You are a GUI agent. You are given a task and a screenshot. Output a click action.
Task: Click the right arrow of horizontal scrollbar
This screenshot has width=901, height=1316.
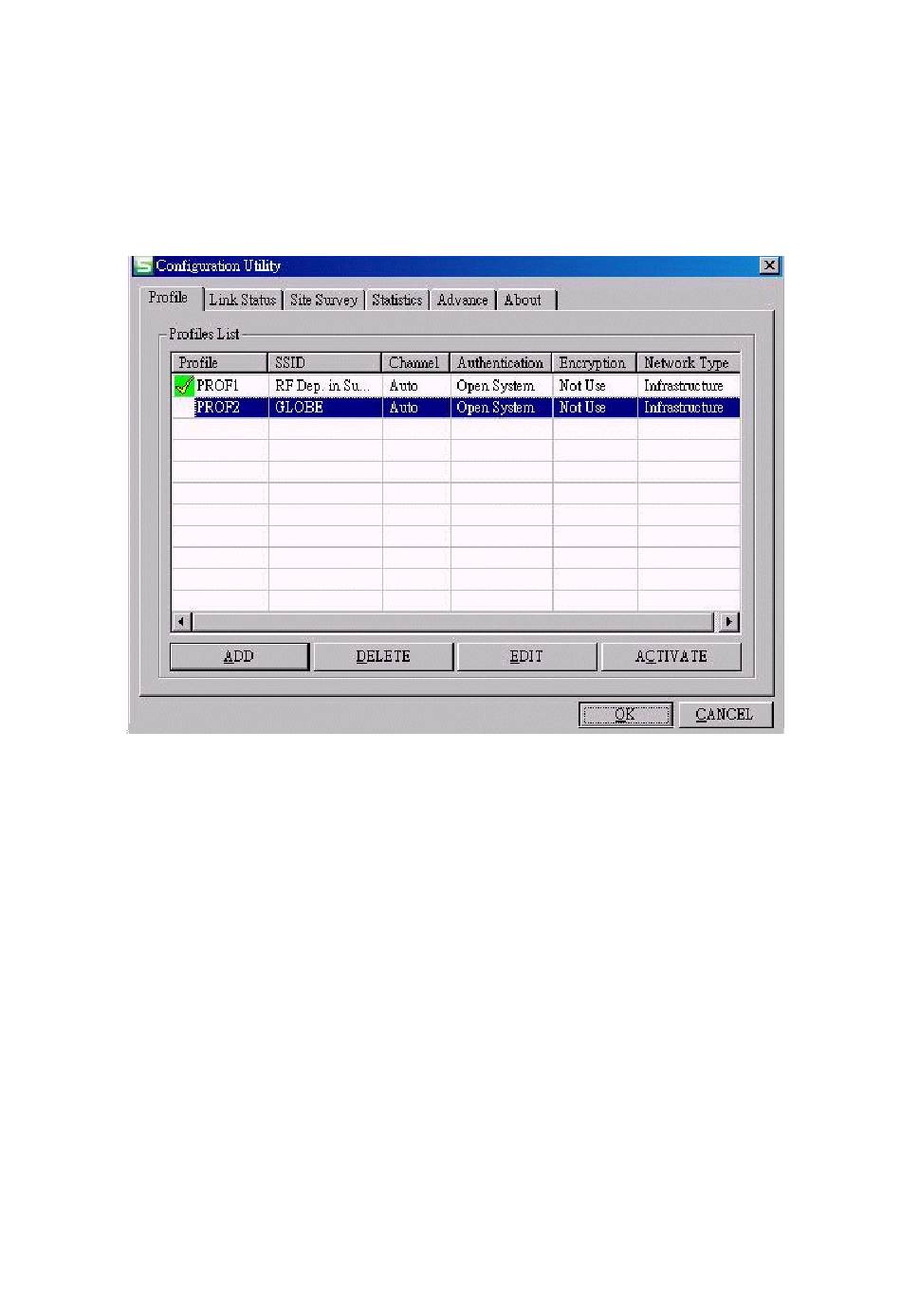point(728,622)
